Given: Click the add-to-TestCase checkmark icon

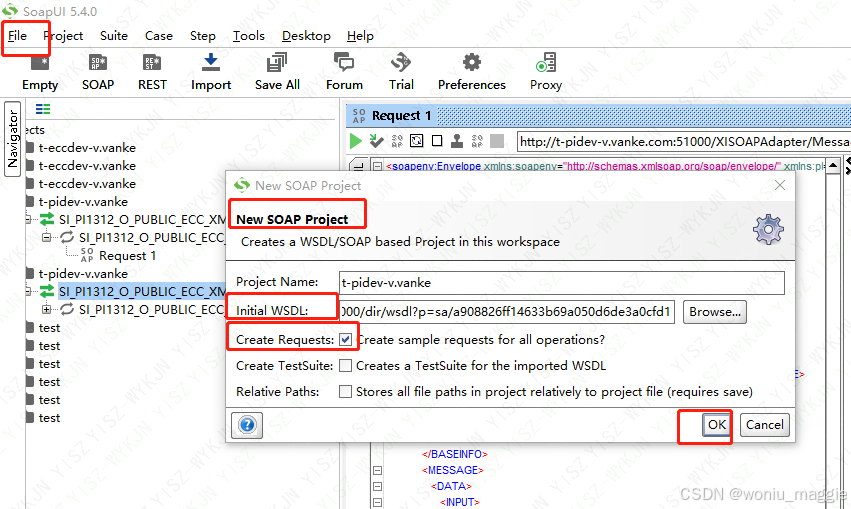Looking at the screenshot, I should pyautogui.click(x=376, y=141).
